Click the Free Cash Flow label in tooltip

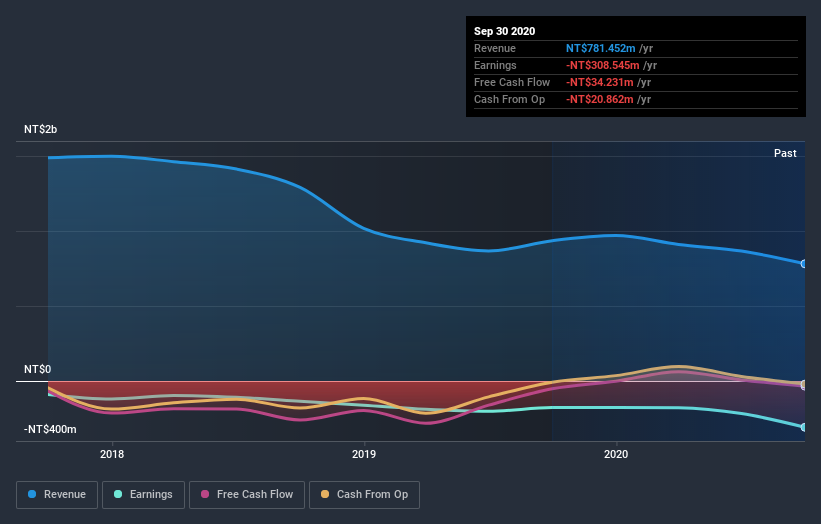point(512,82)
